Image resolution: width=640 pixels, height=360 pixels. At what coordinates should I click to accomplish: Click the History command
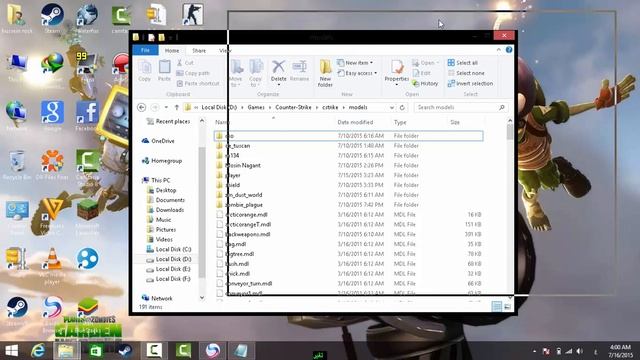point(425,83)
